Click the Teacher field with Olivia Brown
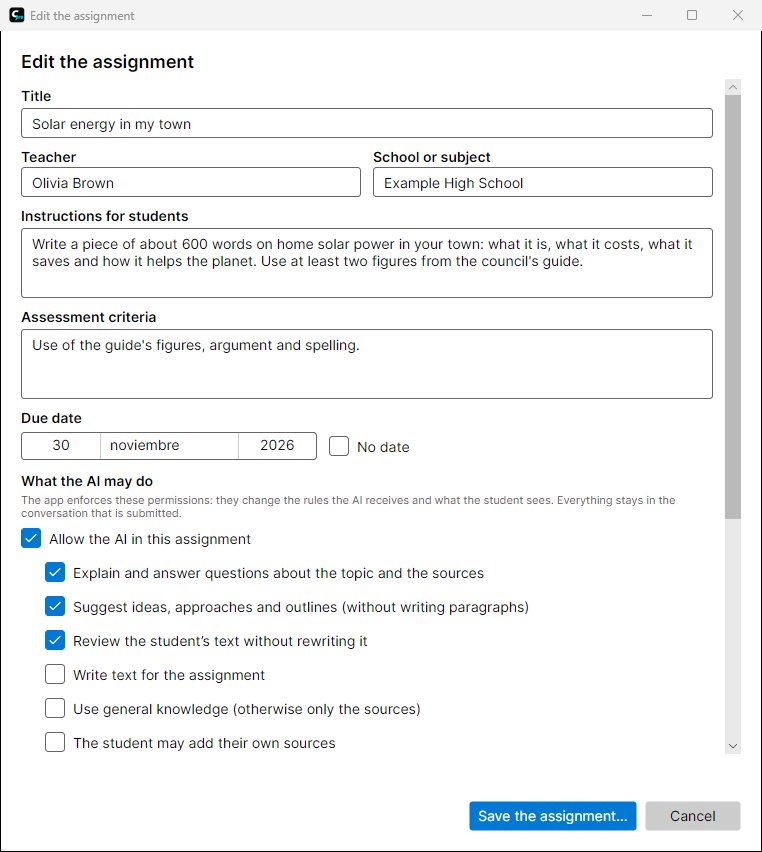This screenshot has width=762, height=852. [x=191, y=182]
